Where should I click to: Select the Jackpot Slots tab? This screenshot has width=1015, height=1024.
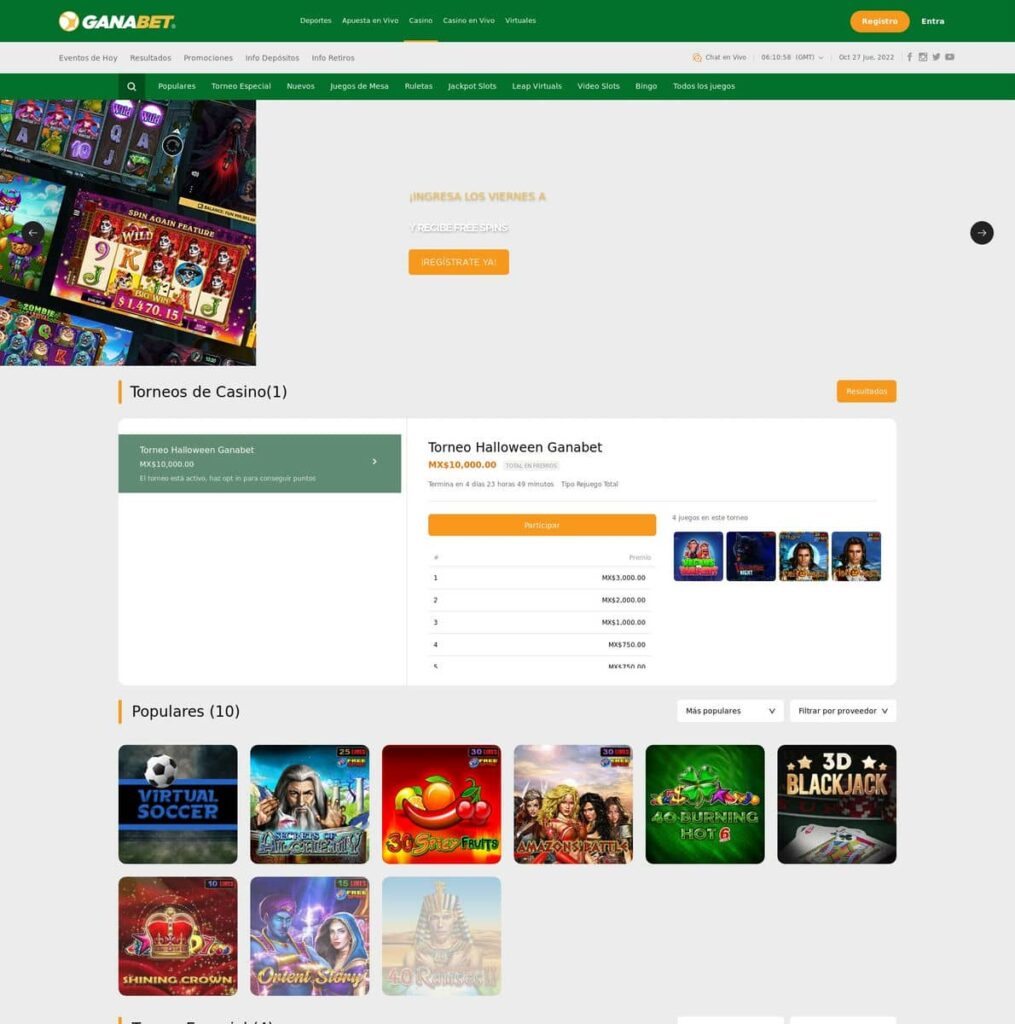point(472,86)
